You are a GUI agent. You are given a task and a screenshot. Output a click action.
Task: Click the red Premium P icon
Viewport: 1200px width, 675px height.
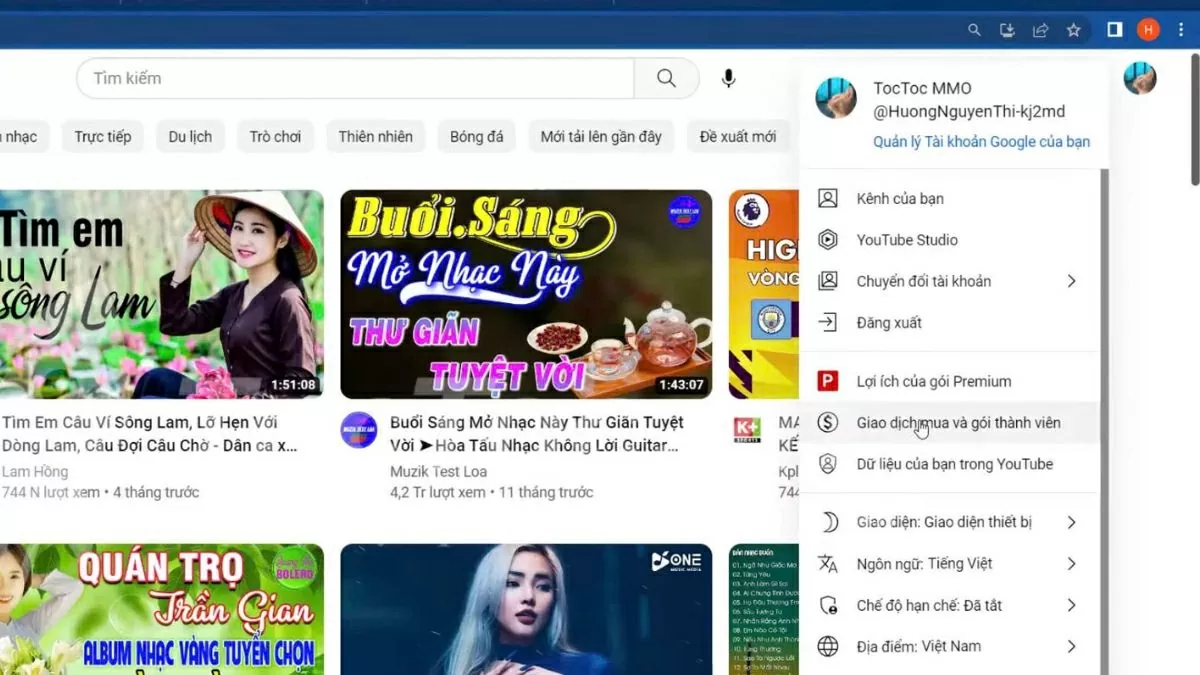point(828,381)
